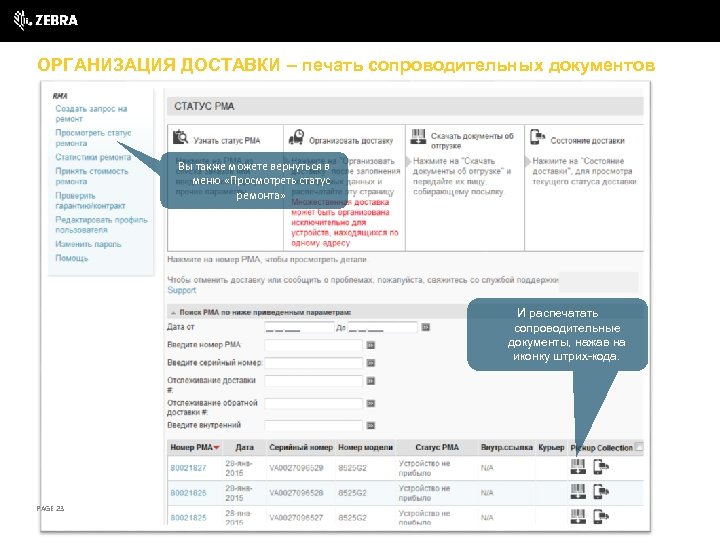The height and width of the screenshot is (540, 720).
Task: Open calendar picker next to date range
Action: coord(426,327)
